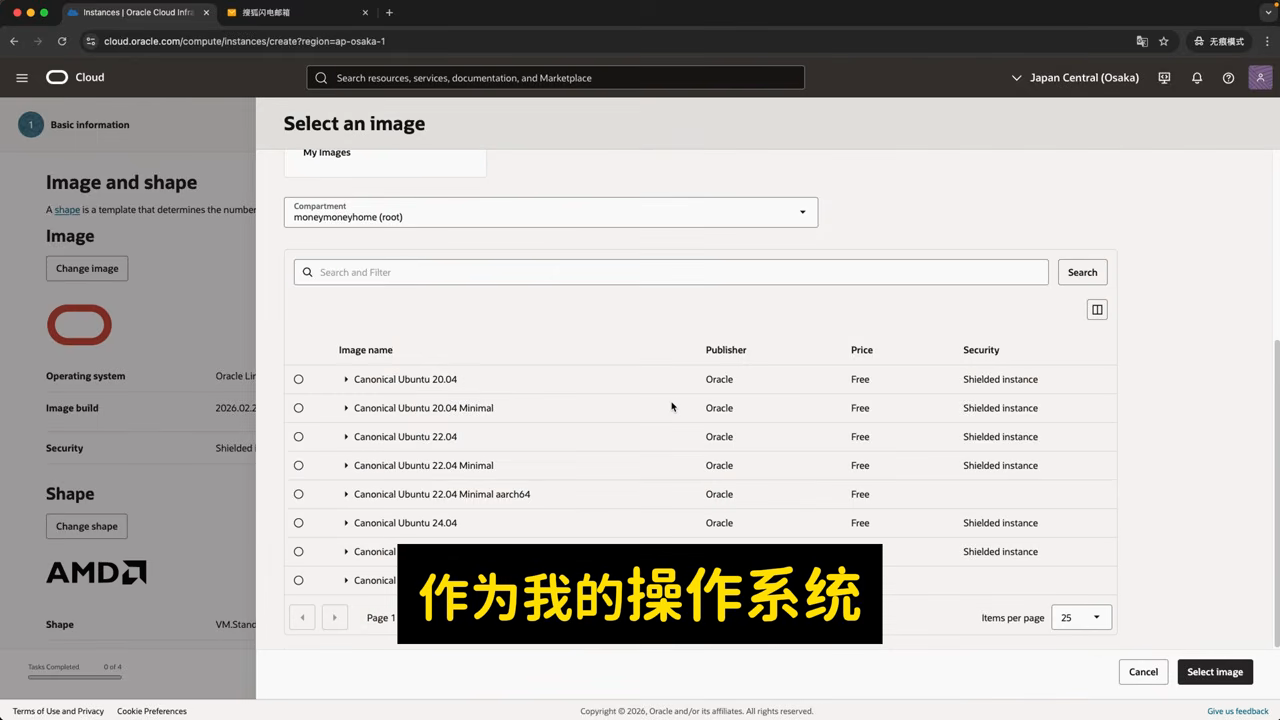Click the browser back arrow
The width and height of the screenshot is (1280, 720).
(x=14, y=41)
